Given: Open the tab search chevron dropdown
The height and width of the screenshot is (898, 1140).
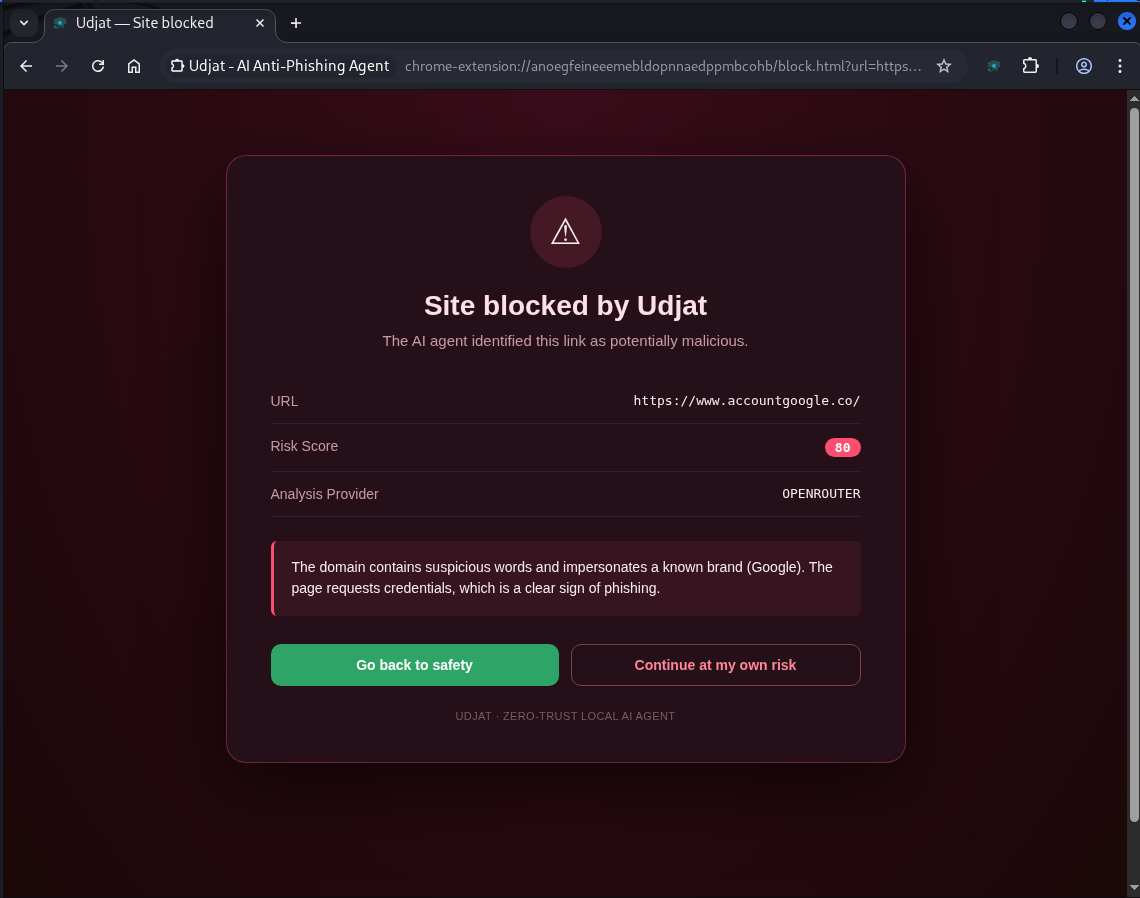Looking at the screenshot, I should (x=22, y=23).
